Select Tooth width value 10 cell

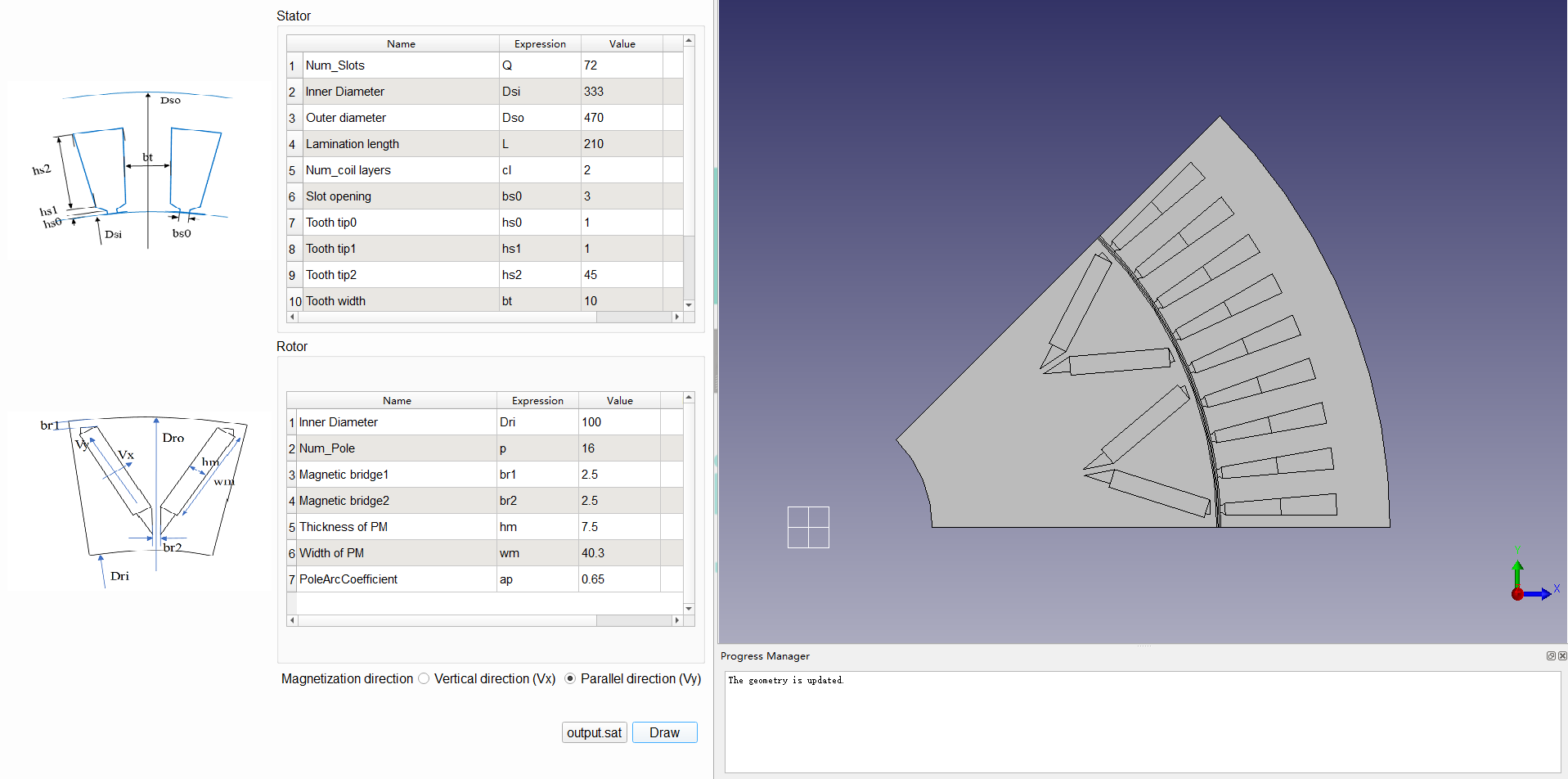coord(622,300)
